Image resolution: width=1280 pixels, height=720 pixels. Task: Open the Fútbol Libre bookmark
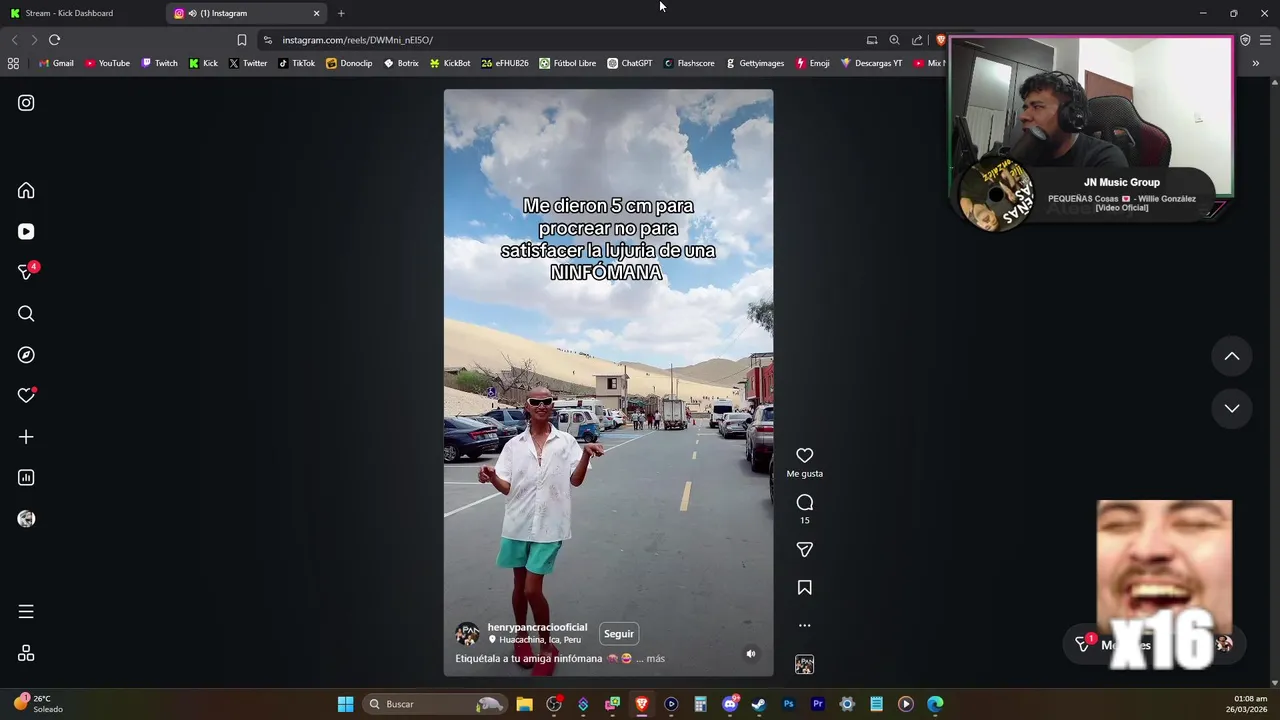(567, 63)
